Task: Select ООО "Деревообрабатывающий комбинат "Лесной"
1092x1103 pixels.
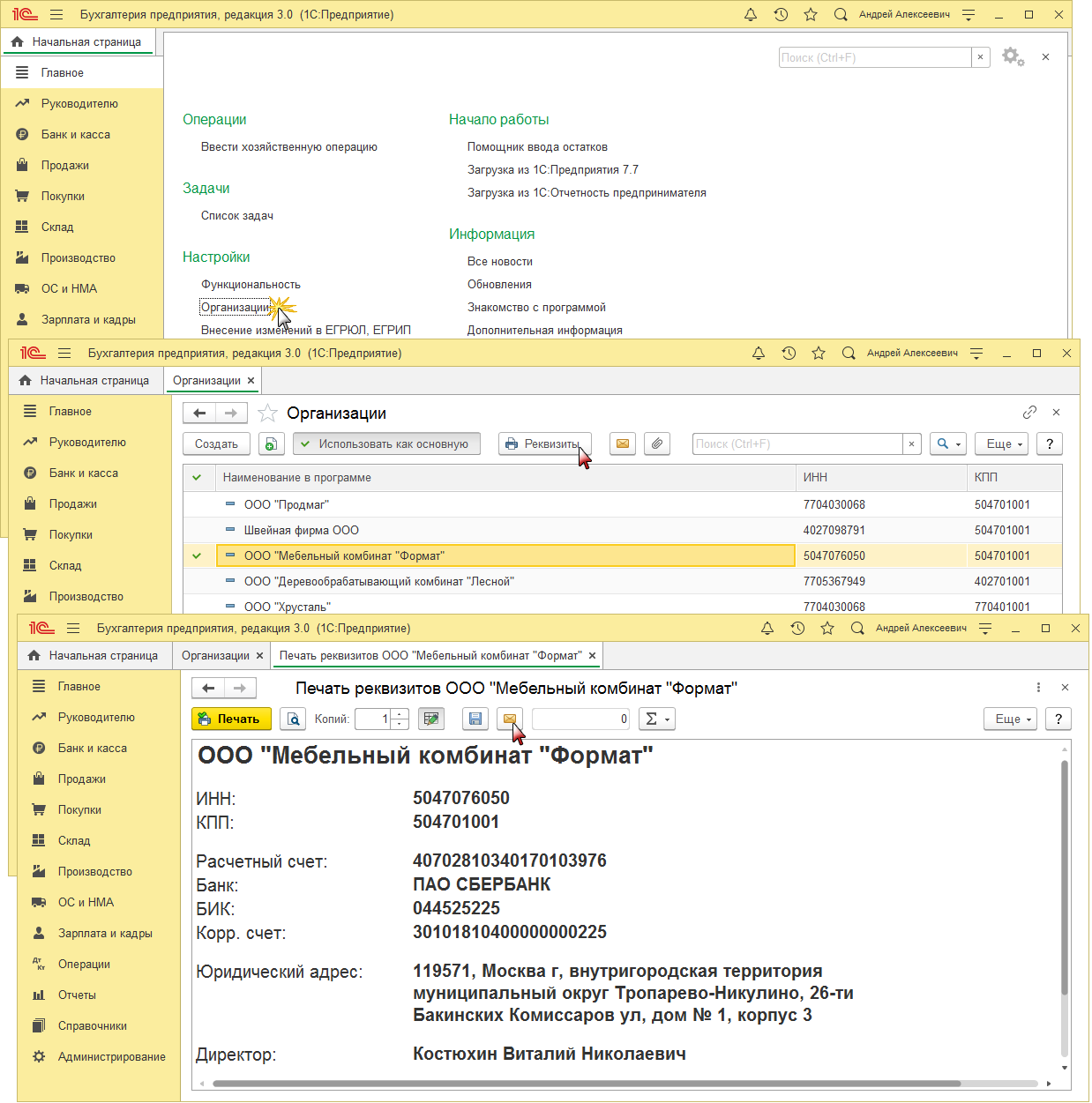Action: coord(622,581)
